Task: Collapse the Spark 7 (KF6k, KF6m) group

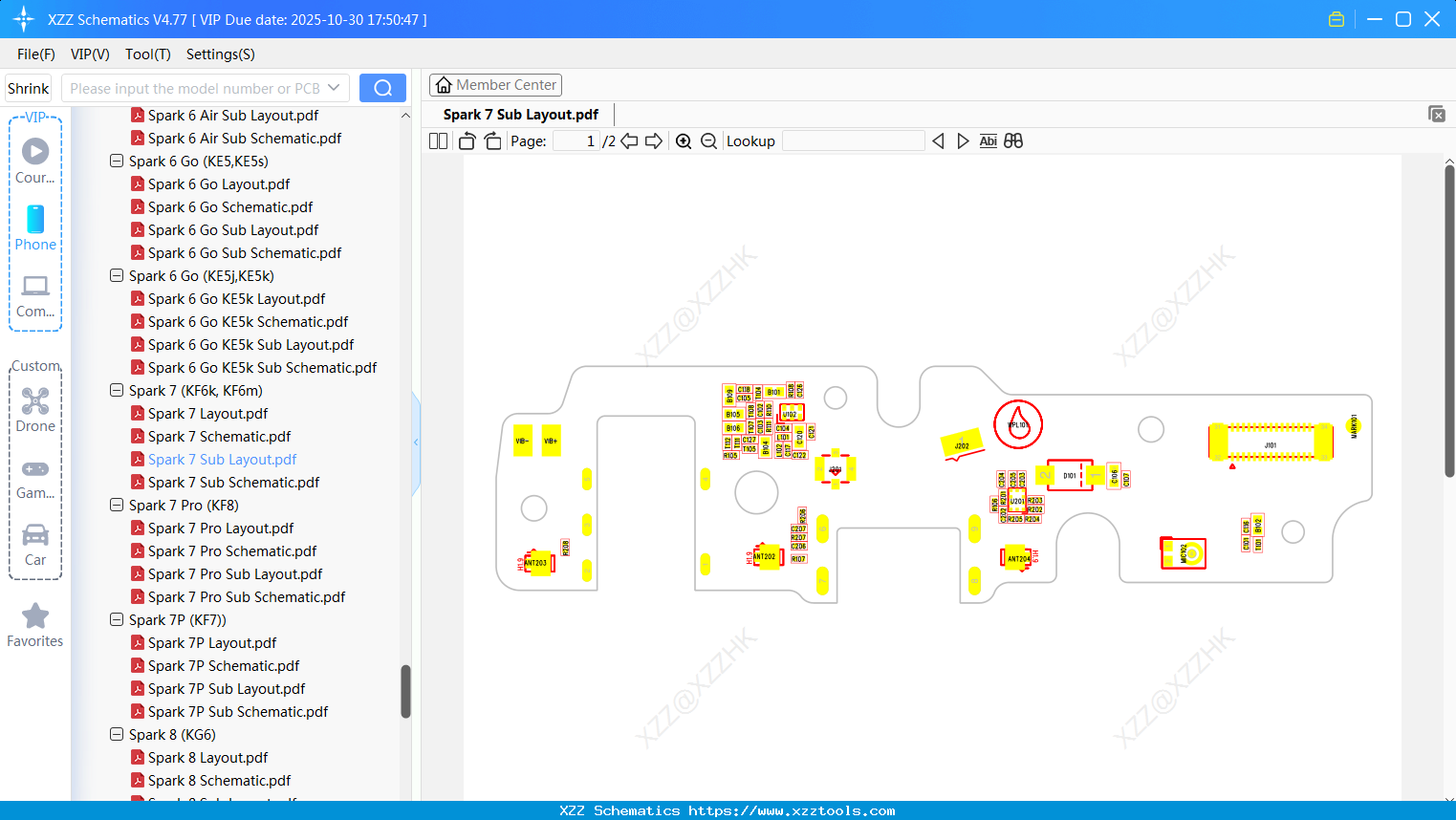Action: [x=116, y=390]
